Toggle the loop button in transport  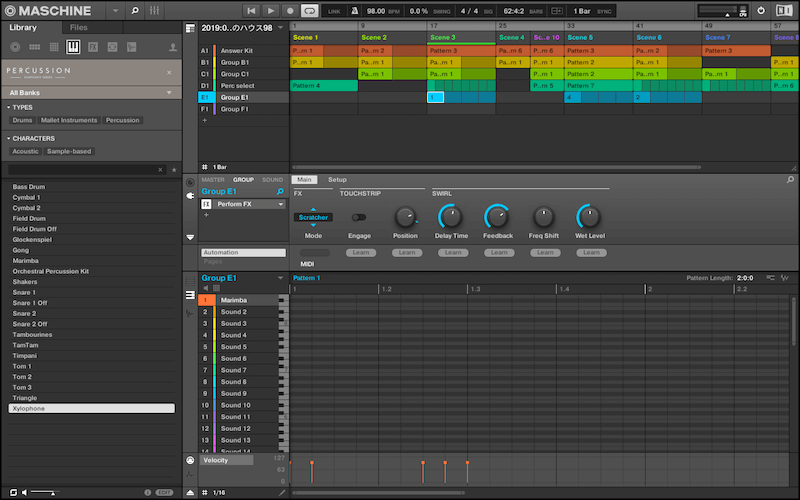310,11
